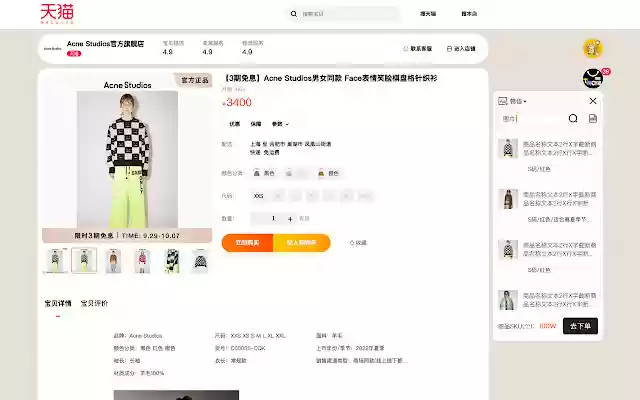Select third side panel product thumbnail
Viewport: 640px width, 400px height.
coord(508,249)
